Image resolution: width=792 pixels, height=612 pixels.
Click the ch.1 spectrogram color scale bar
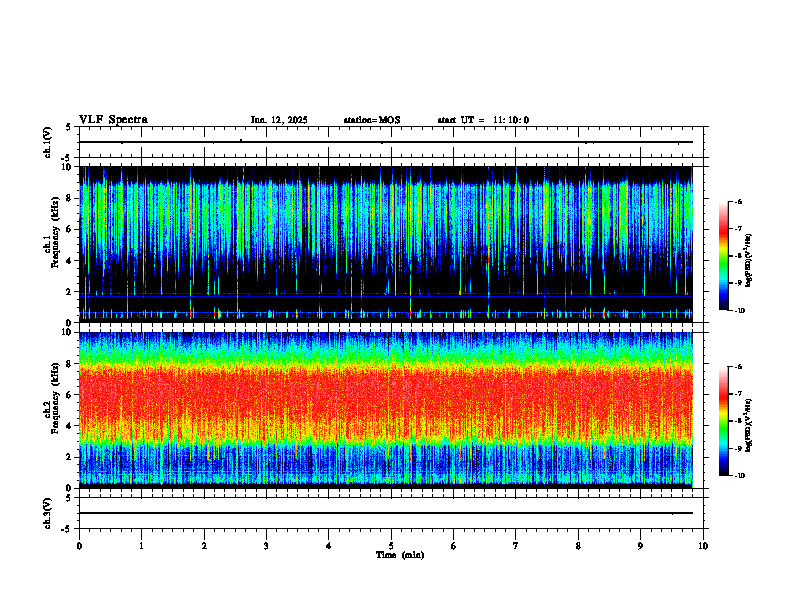(x=724, y=256)
